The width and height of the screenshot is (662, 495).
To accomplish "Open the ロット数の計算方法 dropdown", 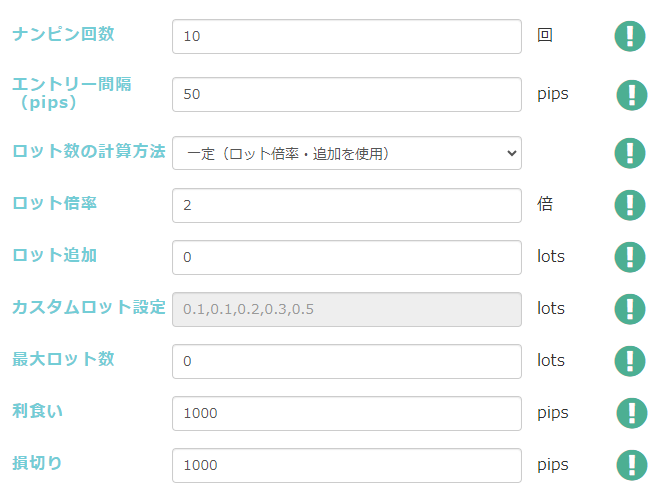I will [x=347, y=153].
